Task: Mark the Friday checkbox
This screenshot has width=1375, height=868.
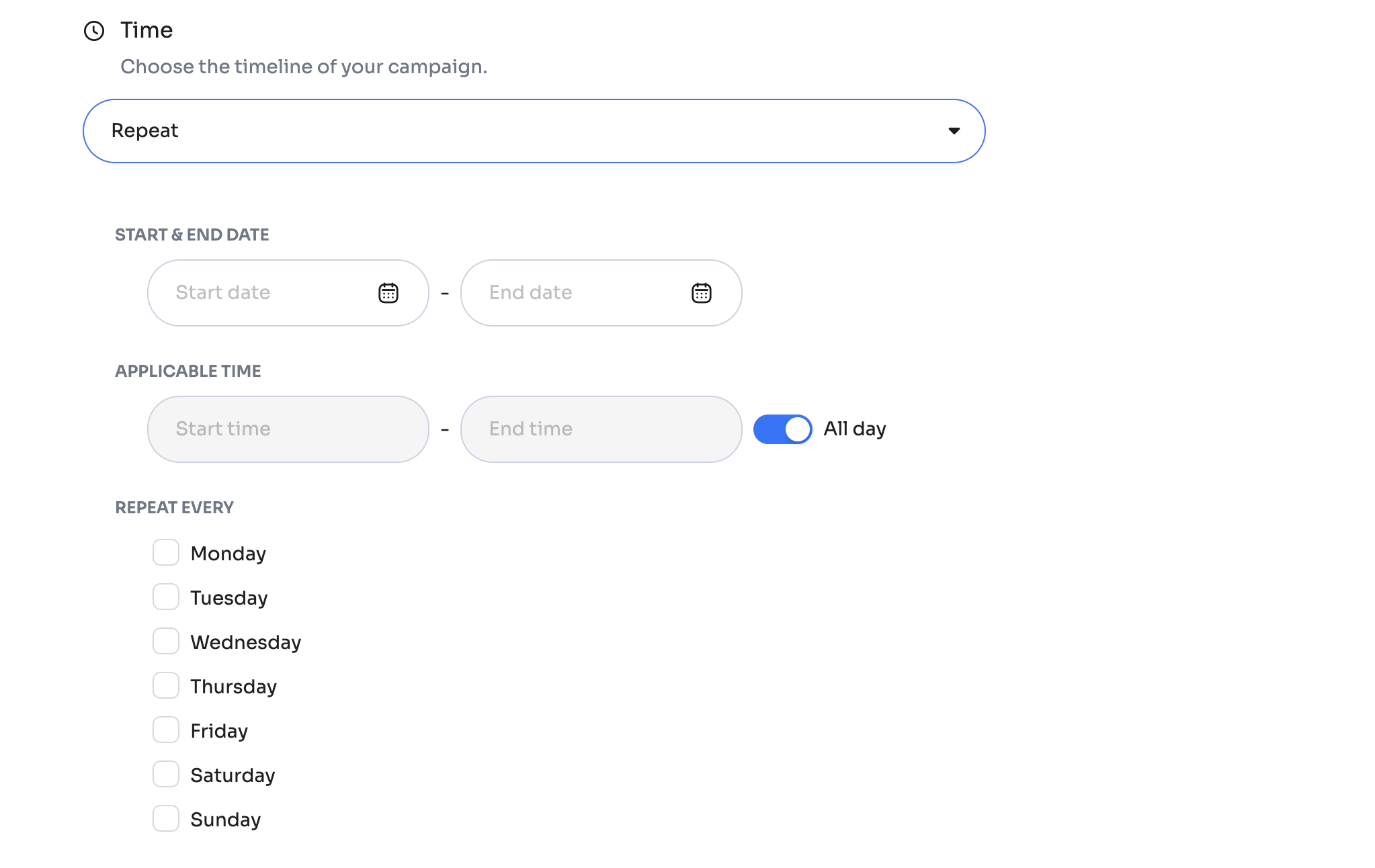Action: click(x=166, y=730)
